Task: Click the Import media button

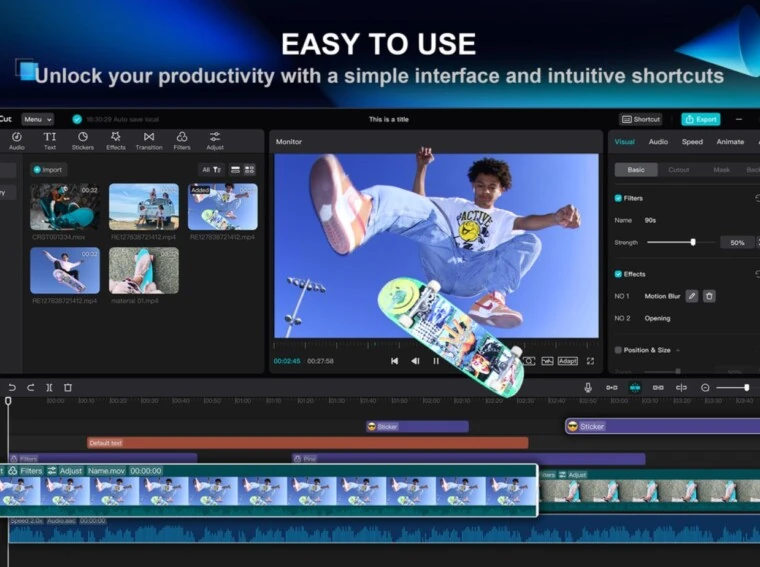Action: point(48,170)
